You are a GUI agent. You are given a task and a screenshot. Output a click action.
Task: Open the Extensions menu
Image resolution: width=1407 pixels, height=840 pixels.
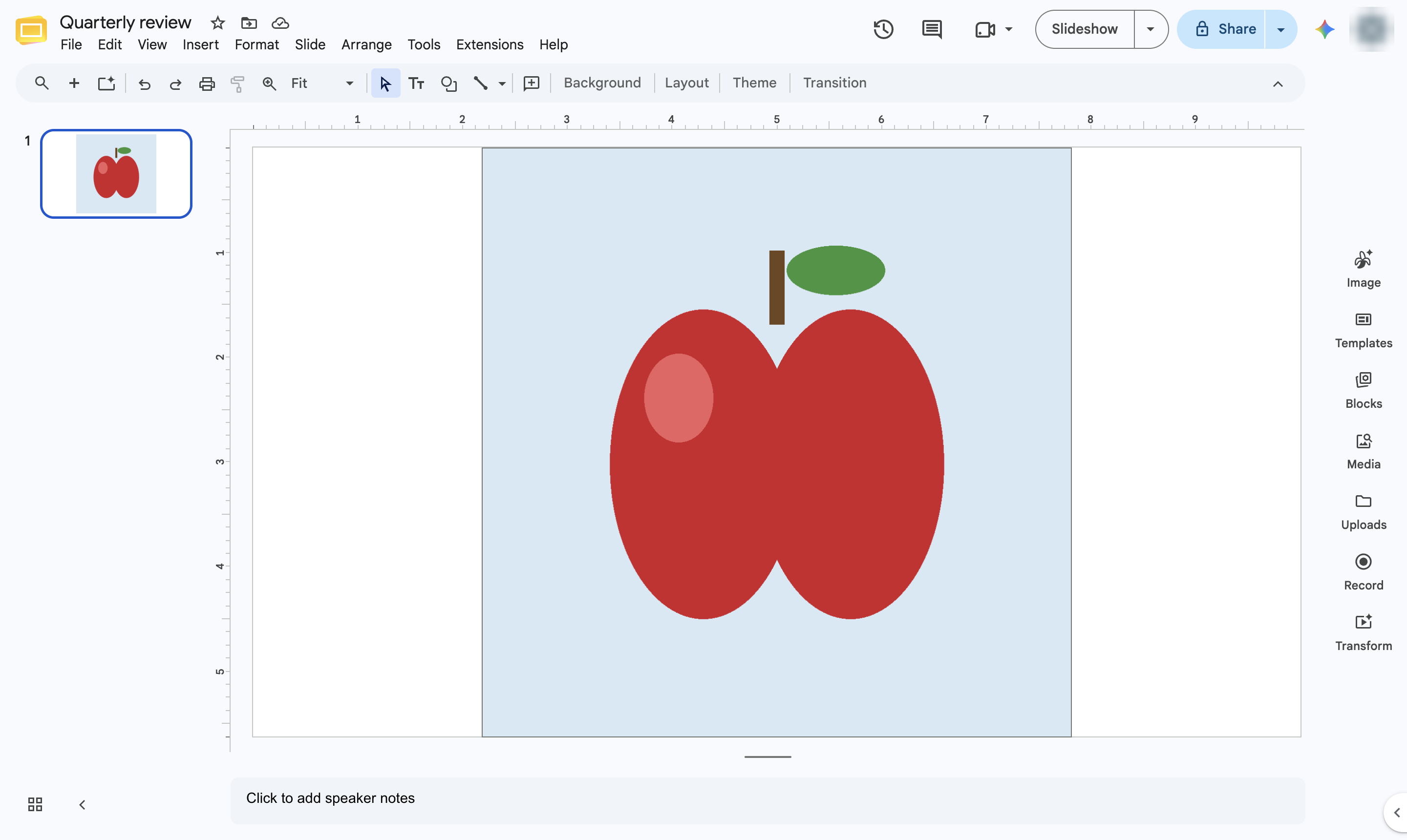(490, 44)
